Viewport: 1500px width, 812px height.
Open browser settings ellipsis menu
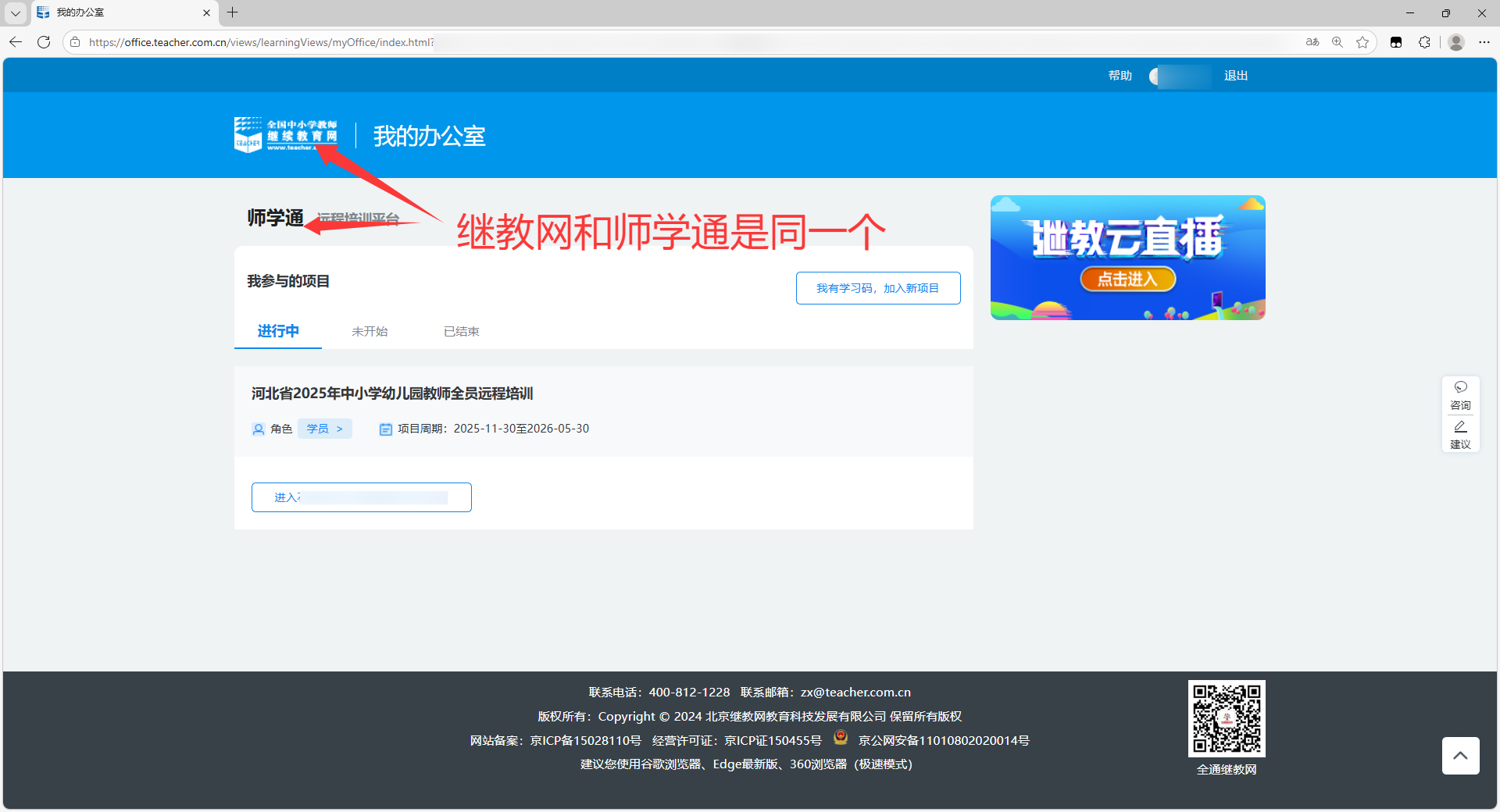tap(1484, 42)
